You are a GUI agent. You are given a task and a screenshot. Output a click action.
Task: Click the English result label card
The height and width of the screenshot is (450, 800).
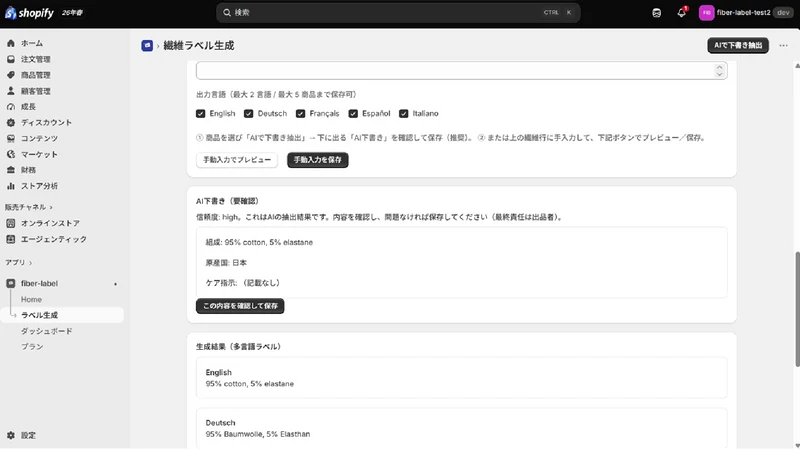461,378
